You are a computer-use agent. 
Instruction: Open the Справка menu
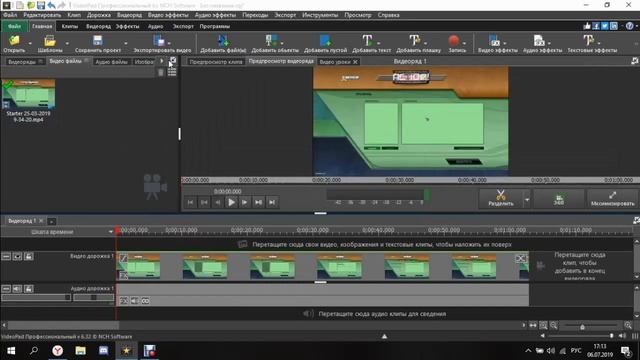pos(388,15)
